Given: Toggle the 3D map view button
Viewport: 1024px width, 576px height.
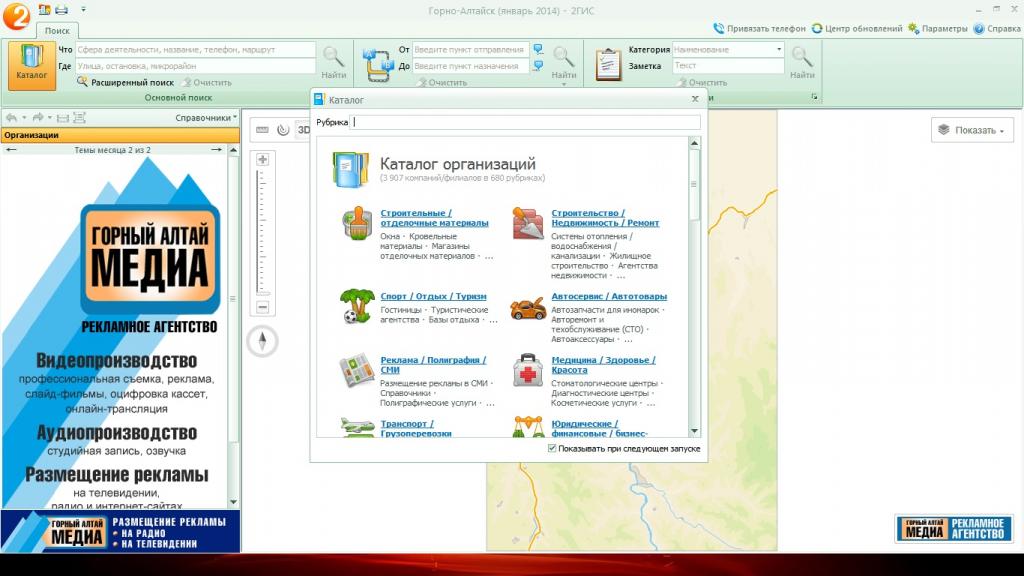Looking at the screenshot, I should pyautogui.click(x=303, y=129).
